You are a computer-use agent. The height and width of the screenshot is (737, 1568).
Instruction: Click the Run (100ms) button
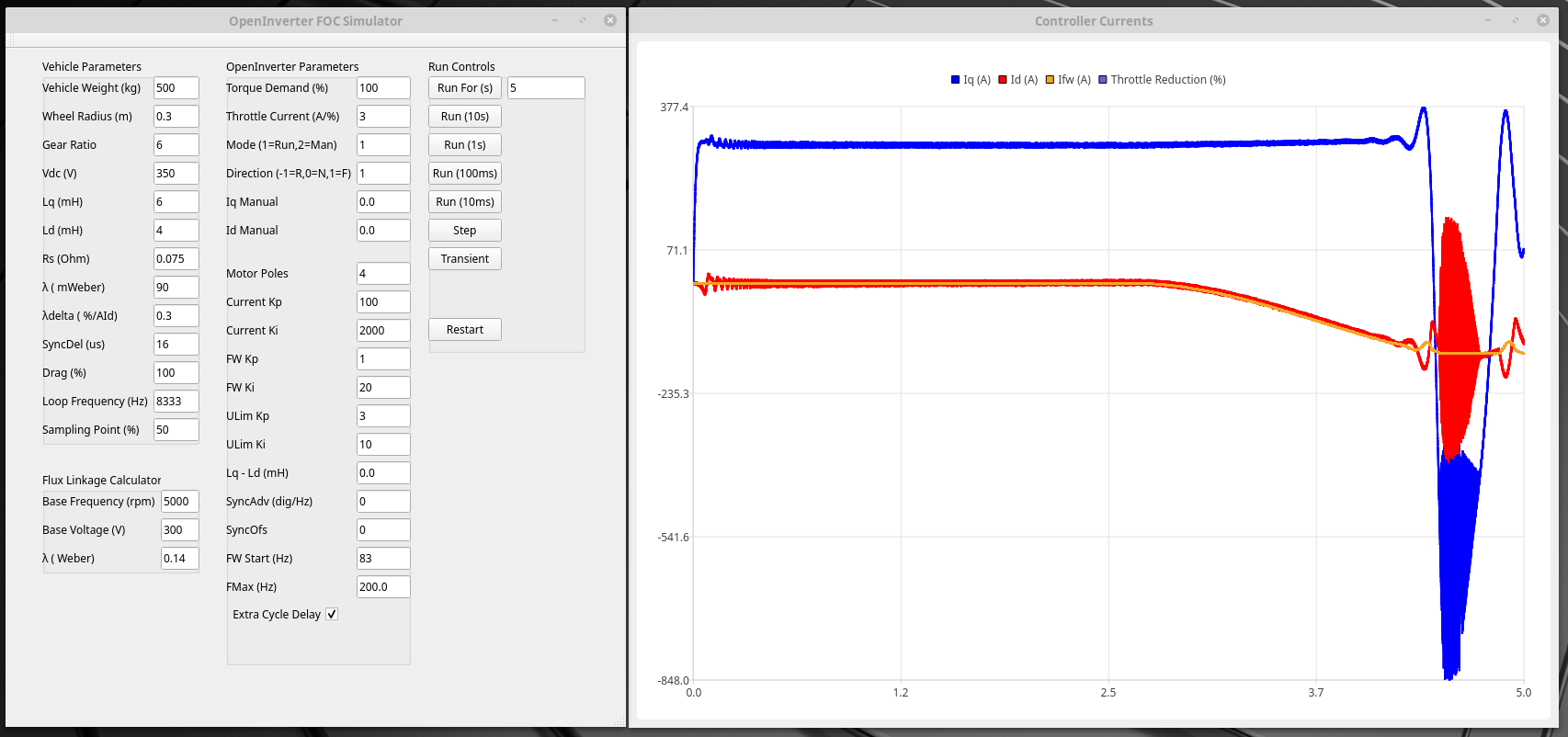point(464,174)
